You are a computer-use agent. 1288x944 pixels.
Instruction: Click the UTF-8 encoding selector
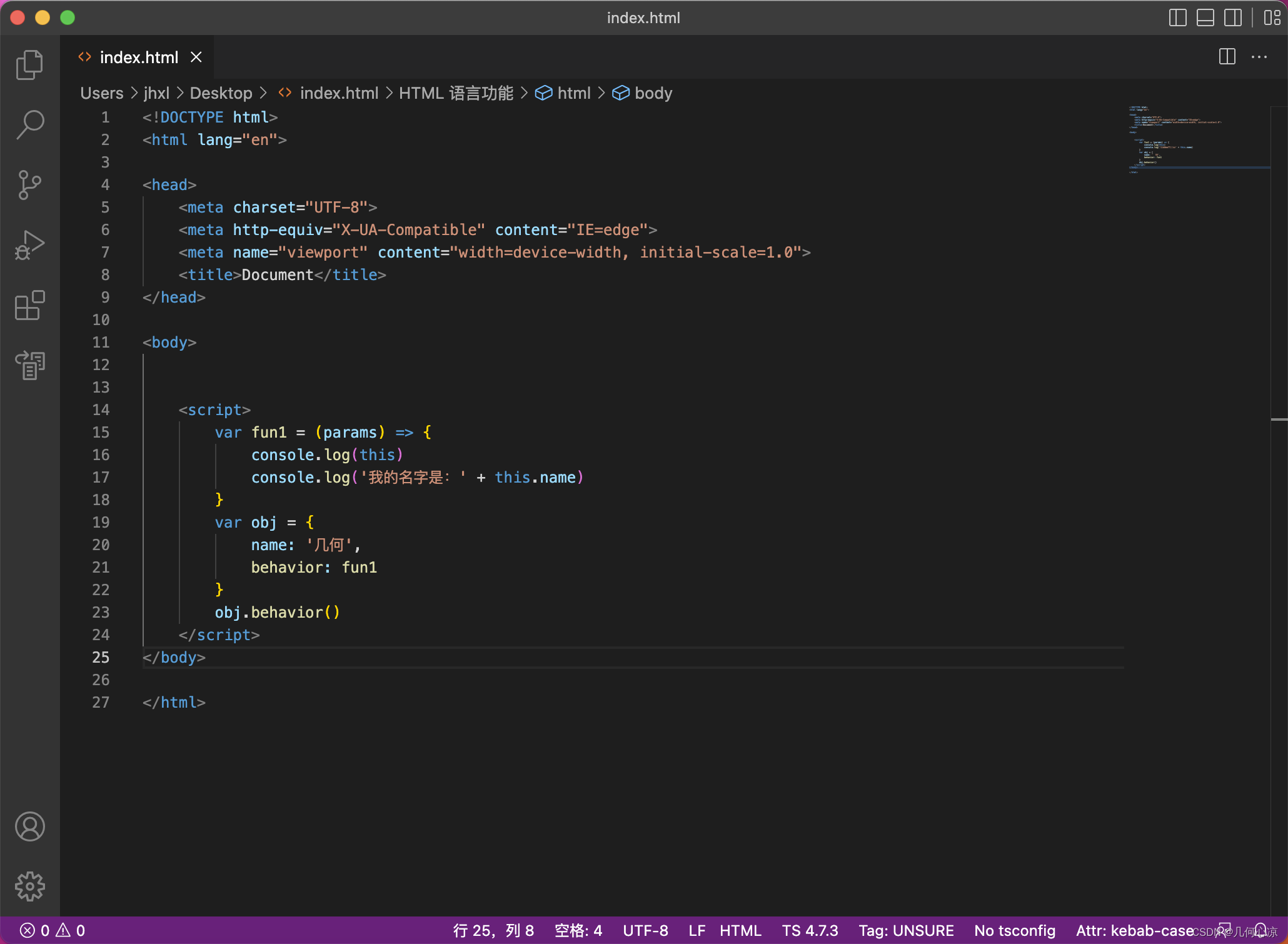pyautogui.click(x=645, y=930)
